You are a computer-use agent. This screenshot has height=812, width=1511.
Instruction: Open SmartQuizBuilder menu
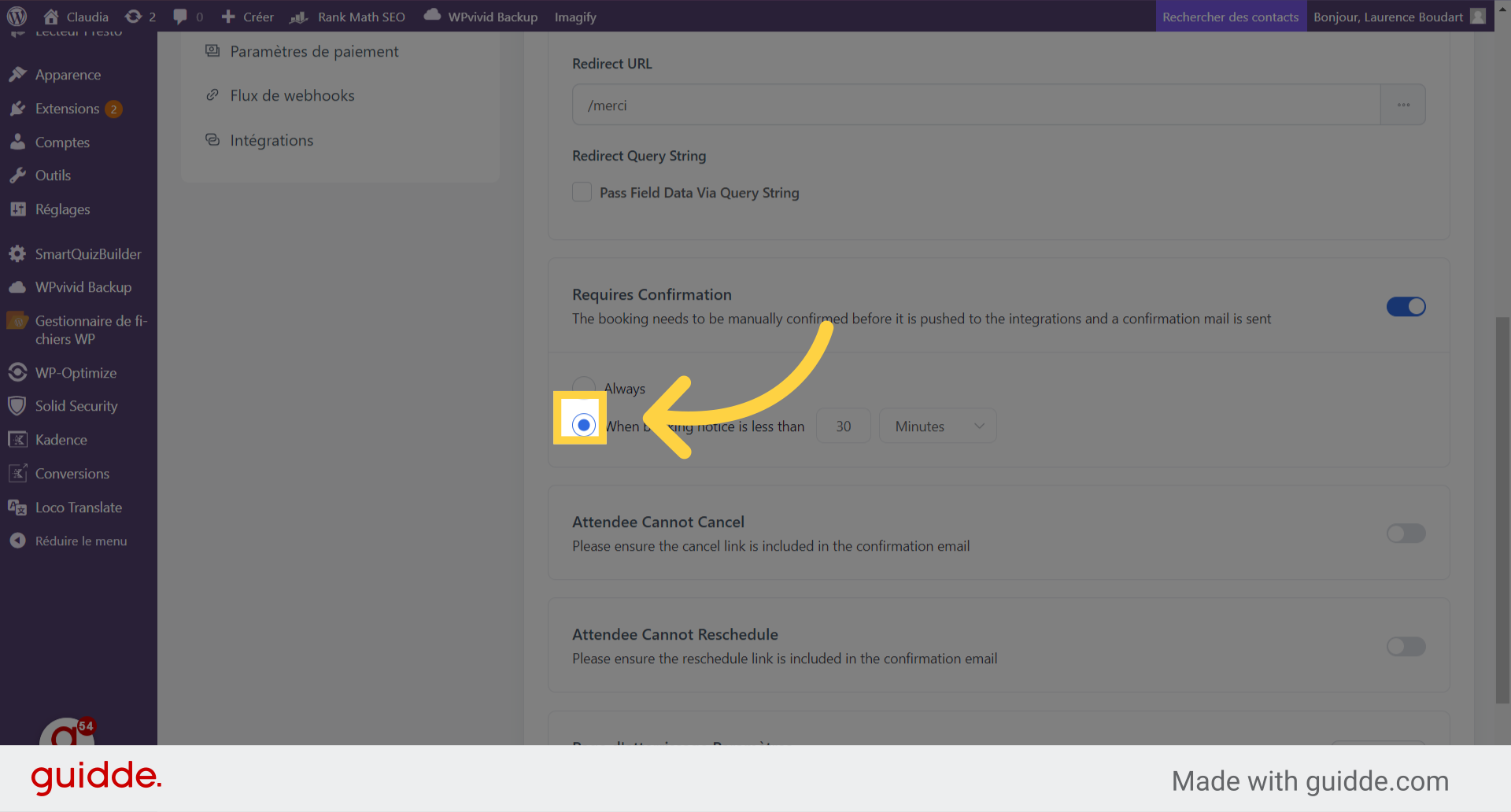point(88,254)
